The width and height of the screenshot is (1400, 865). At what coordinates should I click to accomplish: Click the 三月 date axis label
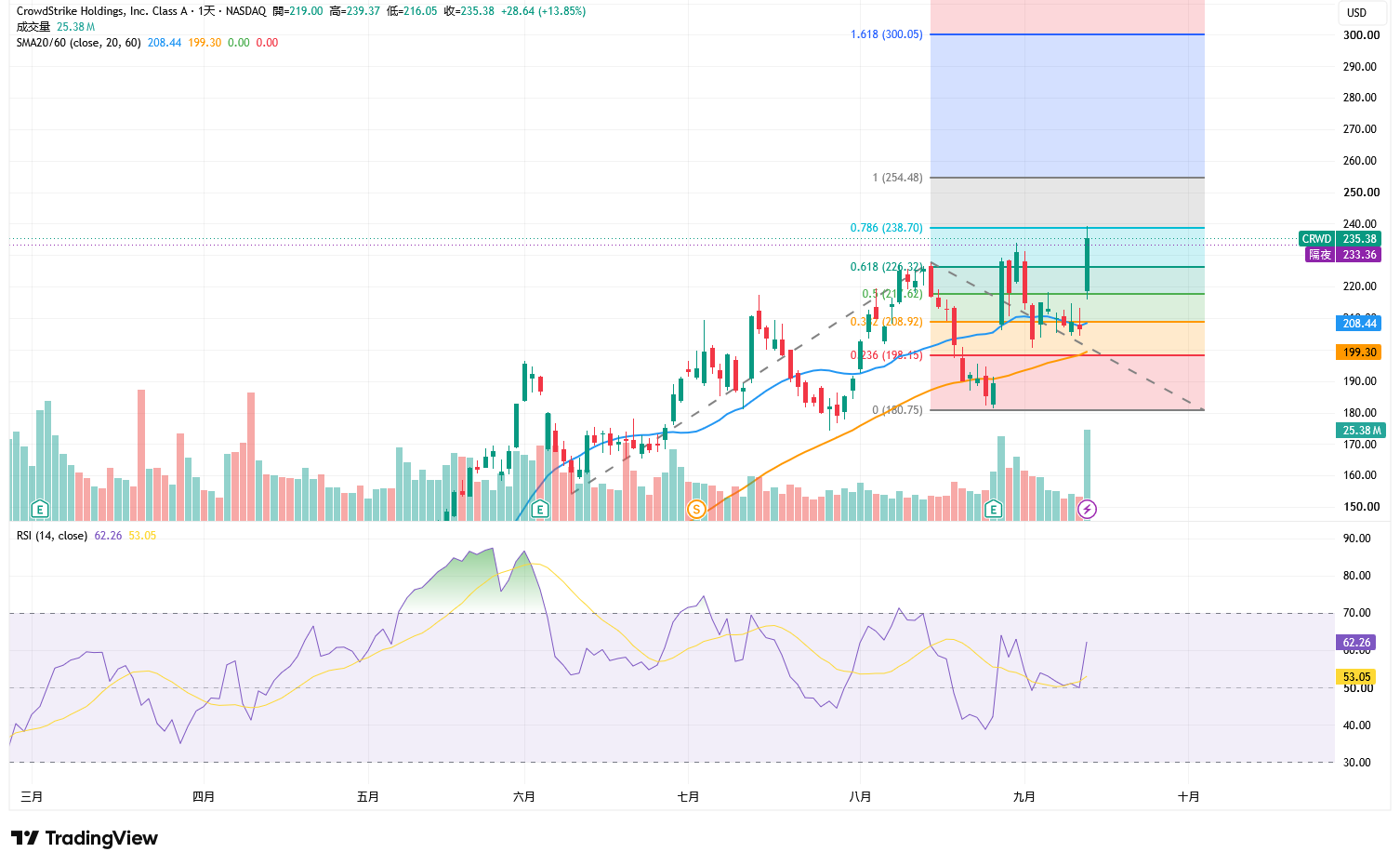pos(32,797)
